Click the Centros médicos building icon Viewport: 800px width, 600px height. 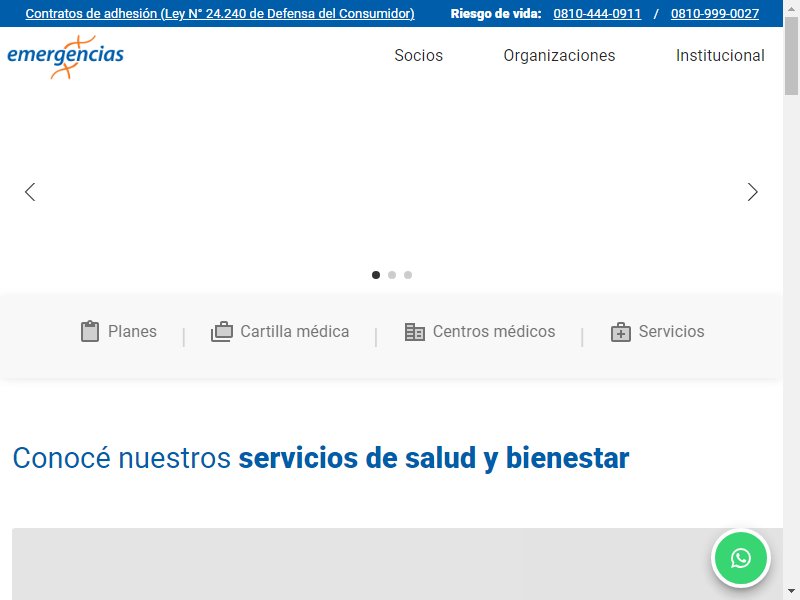click(x=414, y=332)
